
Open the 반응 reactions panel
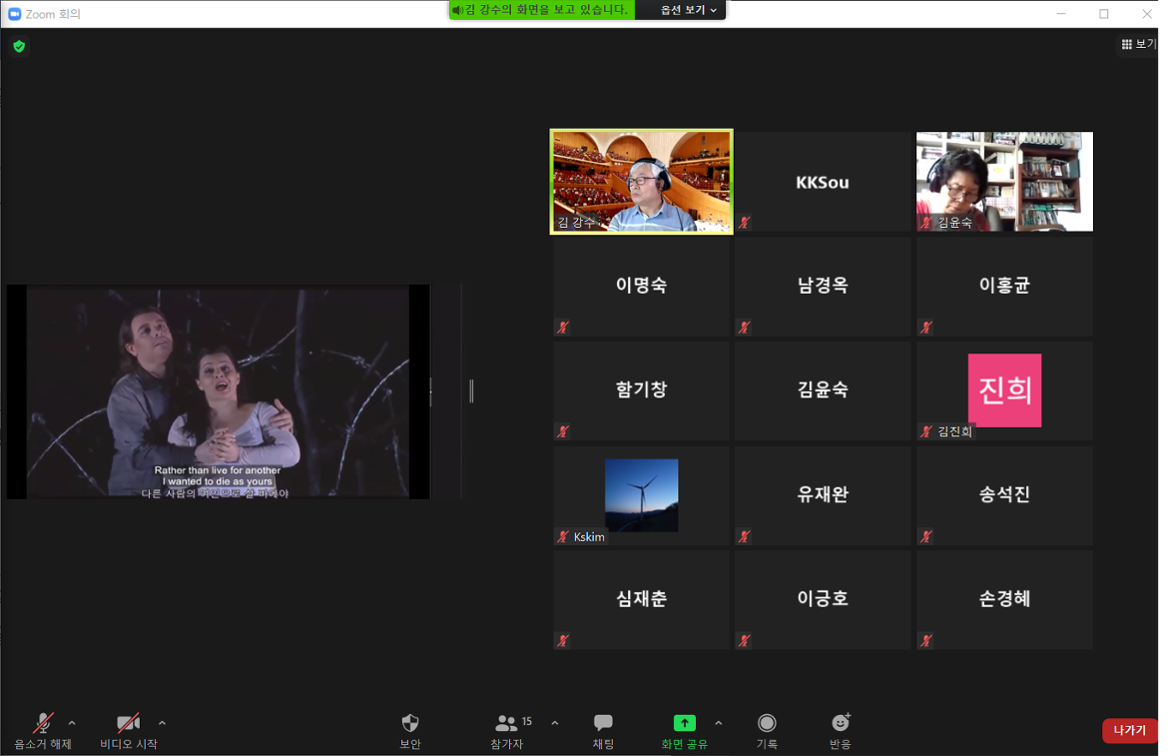coord(840,722)
